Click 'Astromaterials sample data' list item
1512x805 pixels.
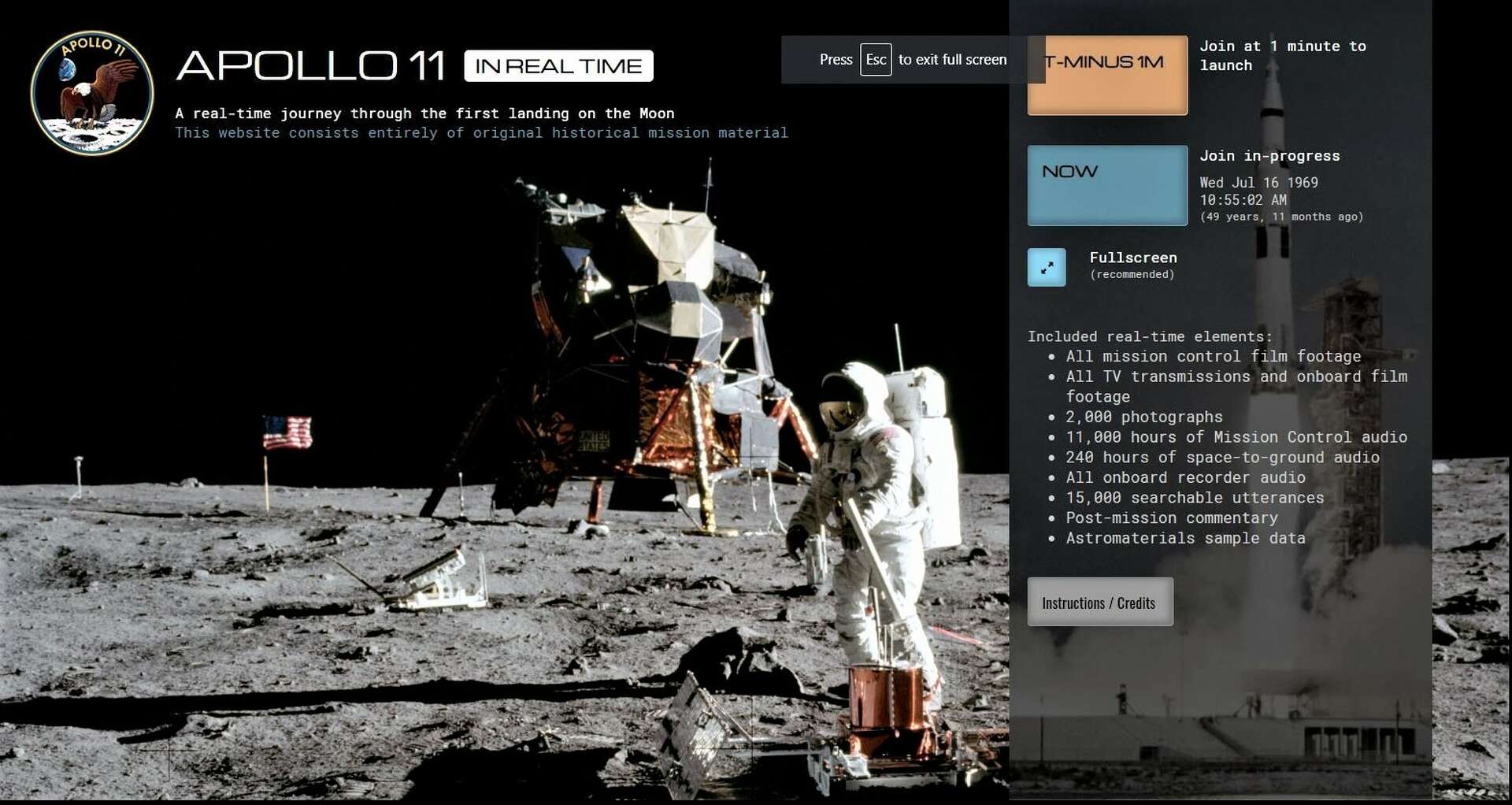click(1184, 538)
